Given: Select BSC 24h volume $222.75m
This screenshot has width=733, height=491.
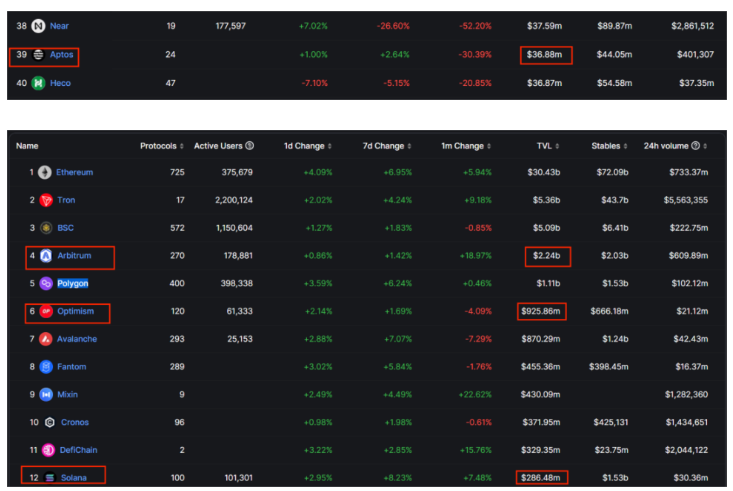Looking at the screenshot, I should [x=689, y=228].
